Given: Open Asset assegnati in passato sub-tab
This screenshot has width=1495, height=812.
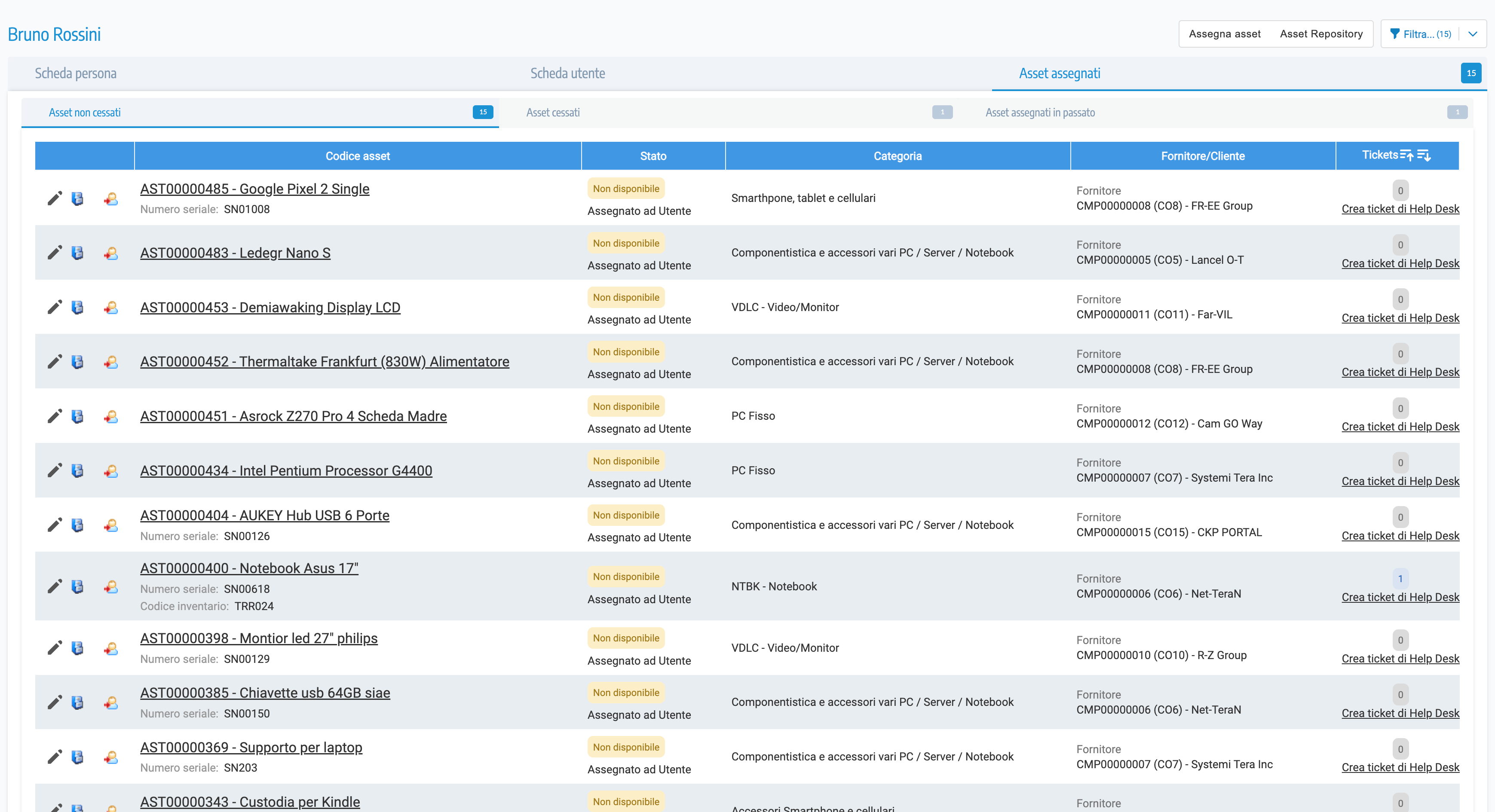Looking at the screenshot, I should pyautogui.click(x=1039, y=113).
